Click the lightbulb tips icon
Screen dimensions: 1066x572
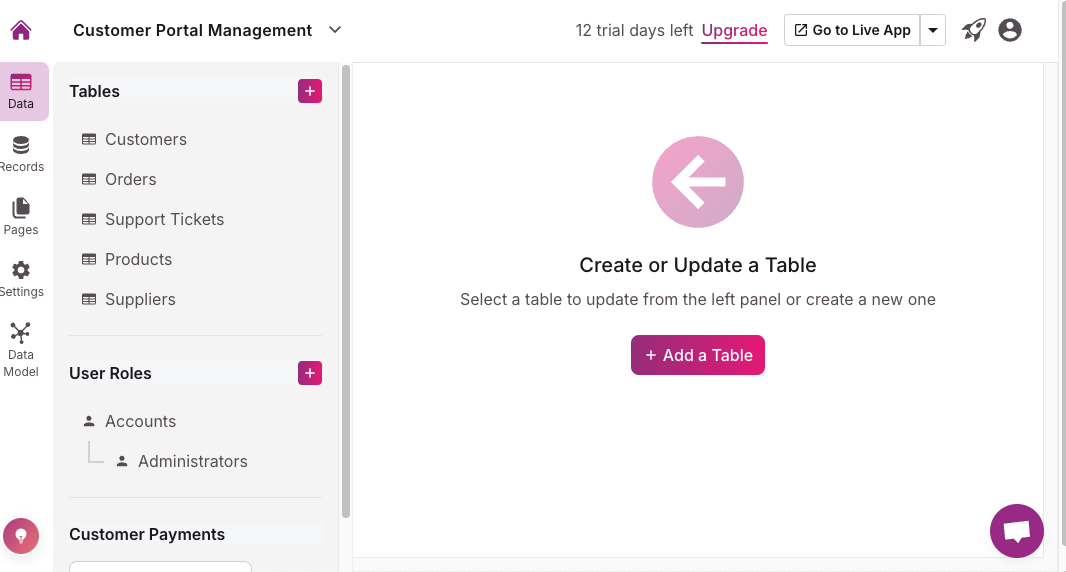pos(21,536)
